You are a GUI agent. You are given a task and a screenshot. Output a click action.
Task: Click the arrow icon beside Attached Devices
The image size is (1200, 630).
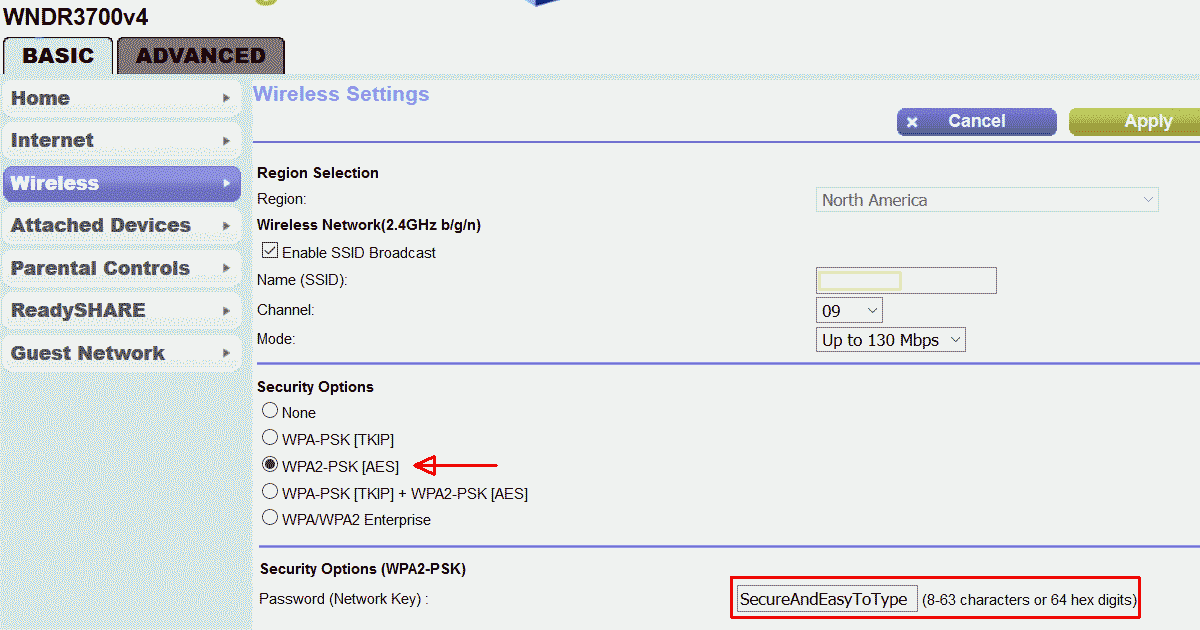pos(227,226)
